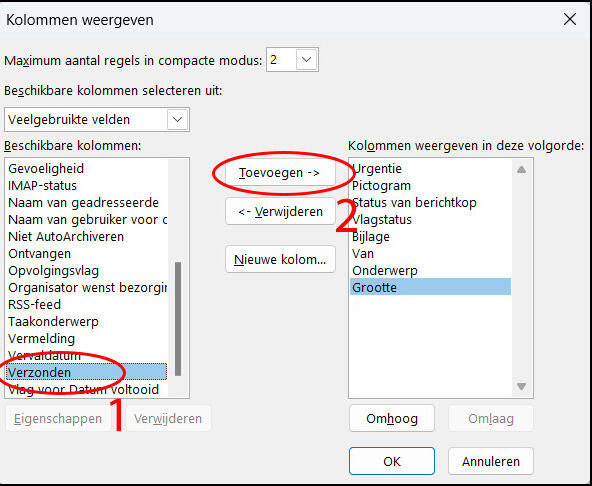Viewport: 592px width, 486px height.
Task: Select Gevoeligheid in available columns
Action: tap(86, 168)
